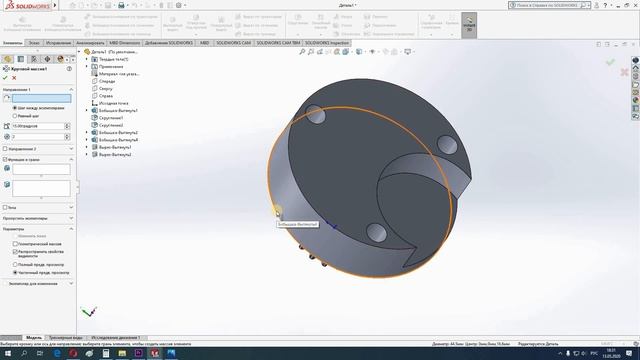Expand Бобышка-Вытянуть1 tree node

coord(87,111)
